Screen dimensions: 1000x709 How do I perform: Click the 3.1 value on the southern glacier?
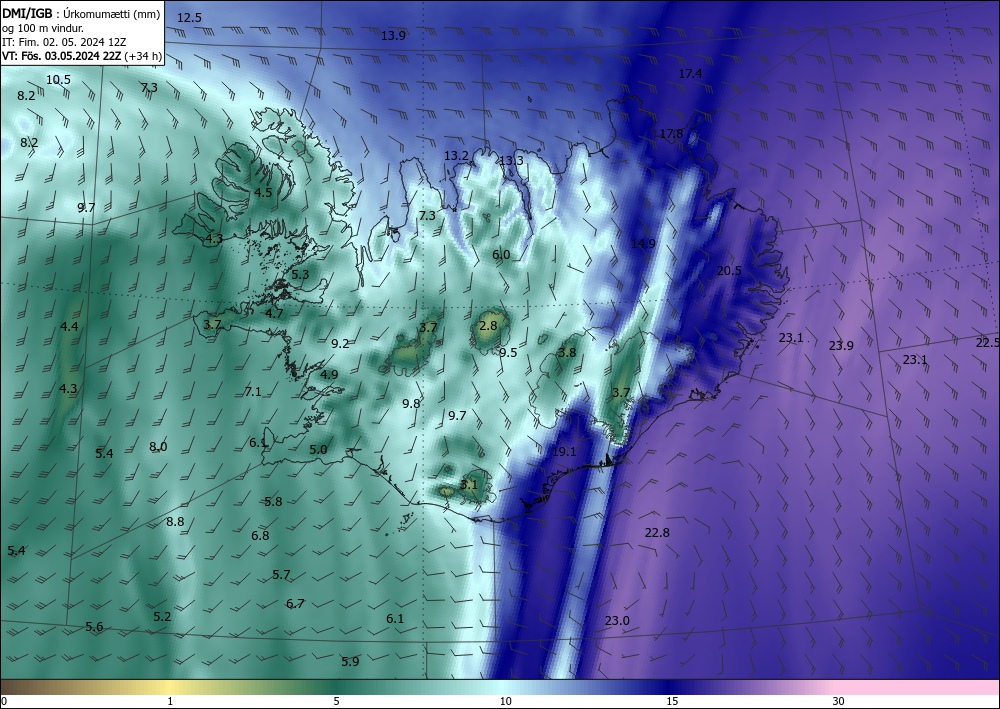(469, 485)
